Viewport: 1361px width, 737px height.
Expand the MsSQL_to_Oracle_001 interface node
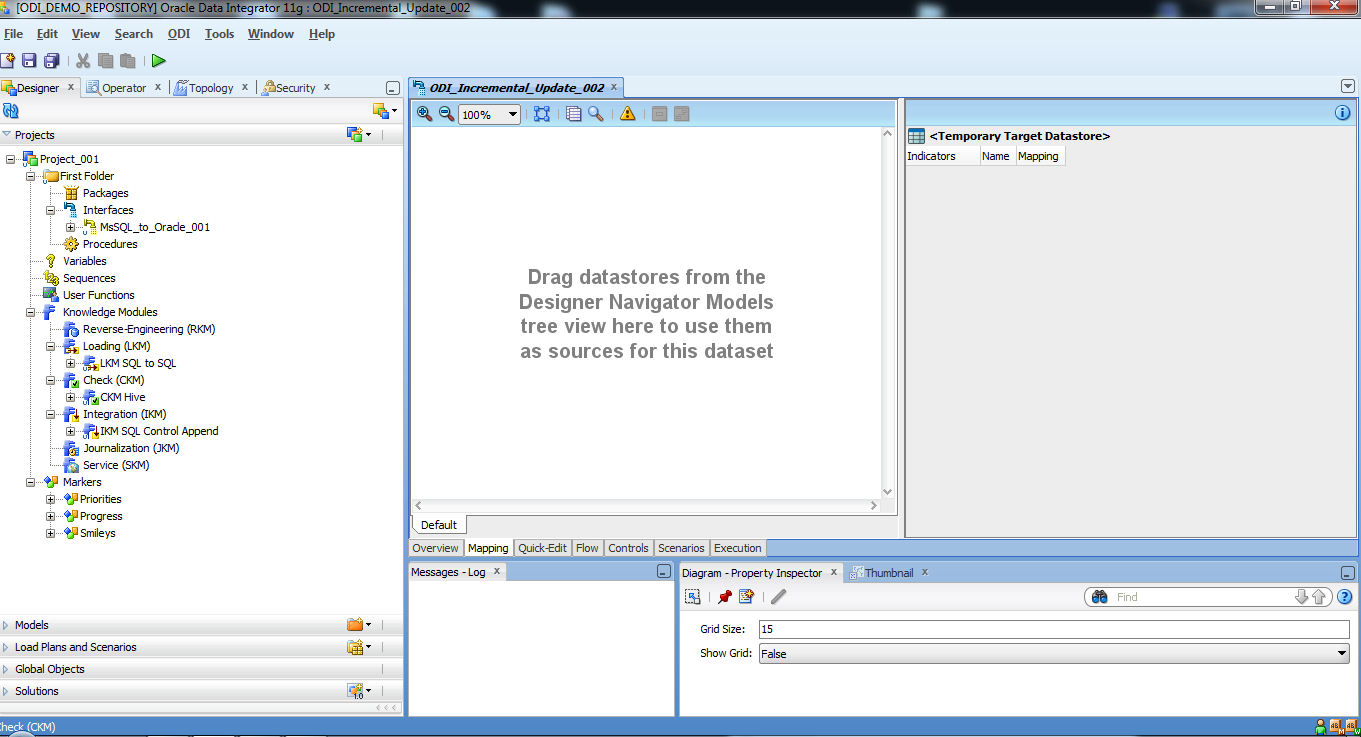70,227
